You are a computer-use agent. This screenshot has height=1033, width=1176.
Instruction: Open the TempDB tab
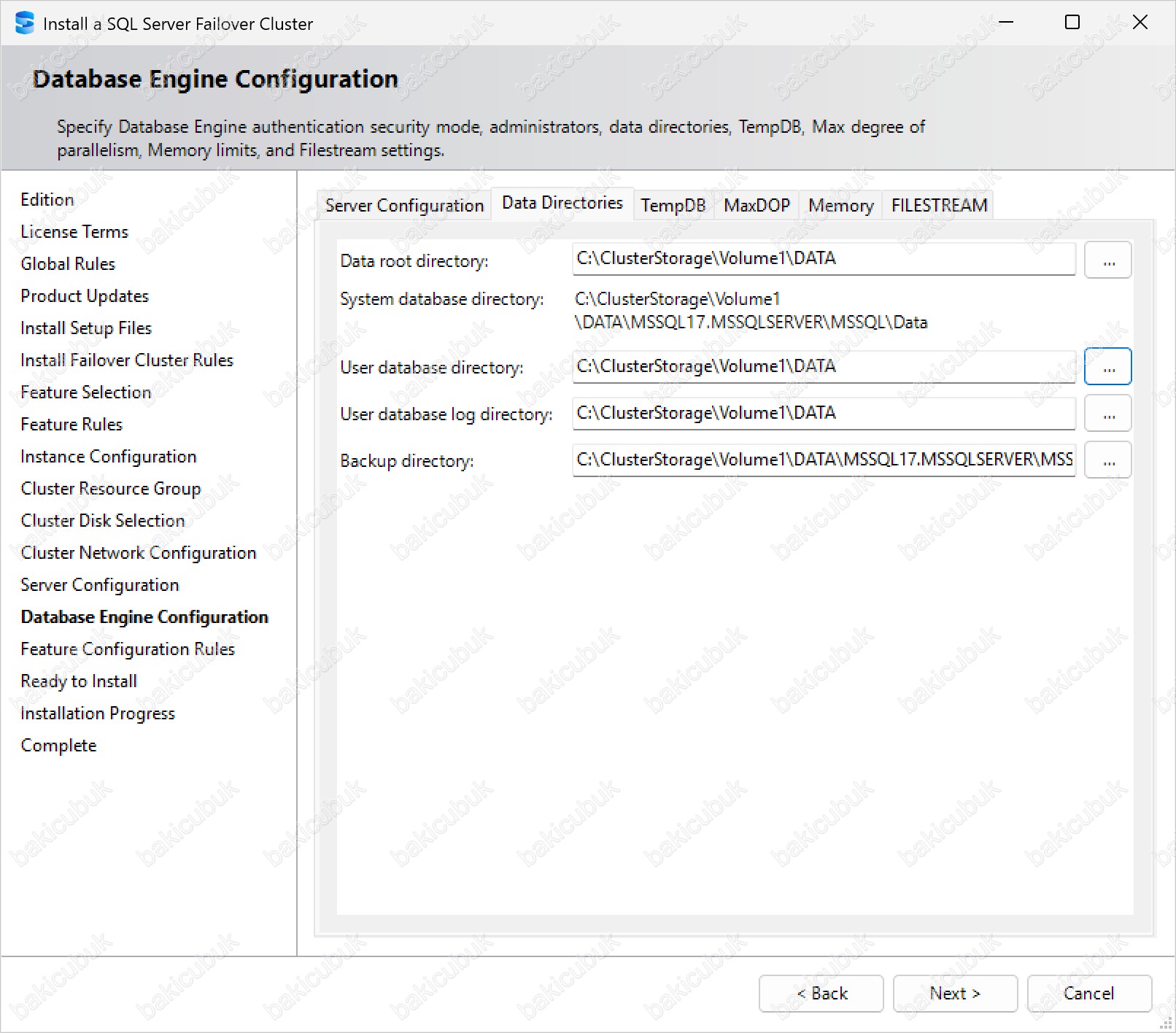click(x=673, y=206)
